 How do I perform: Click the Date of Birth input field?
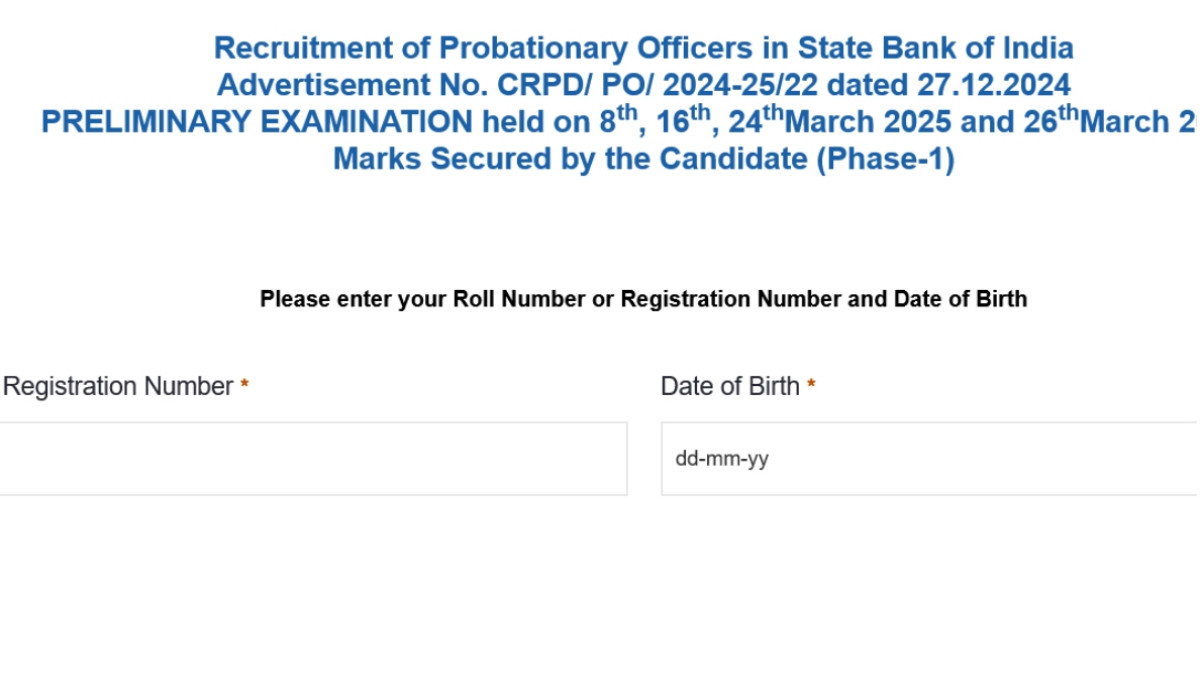point(928,459)
